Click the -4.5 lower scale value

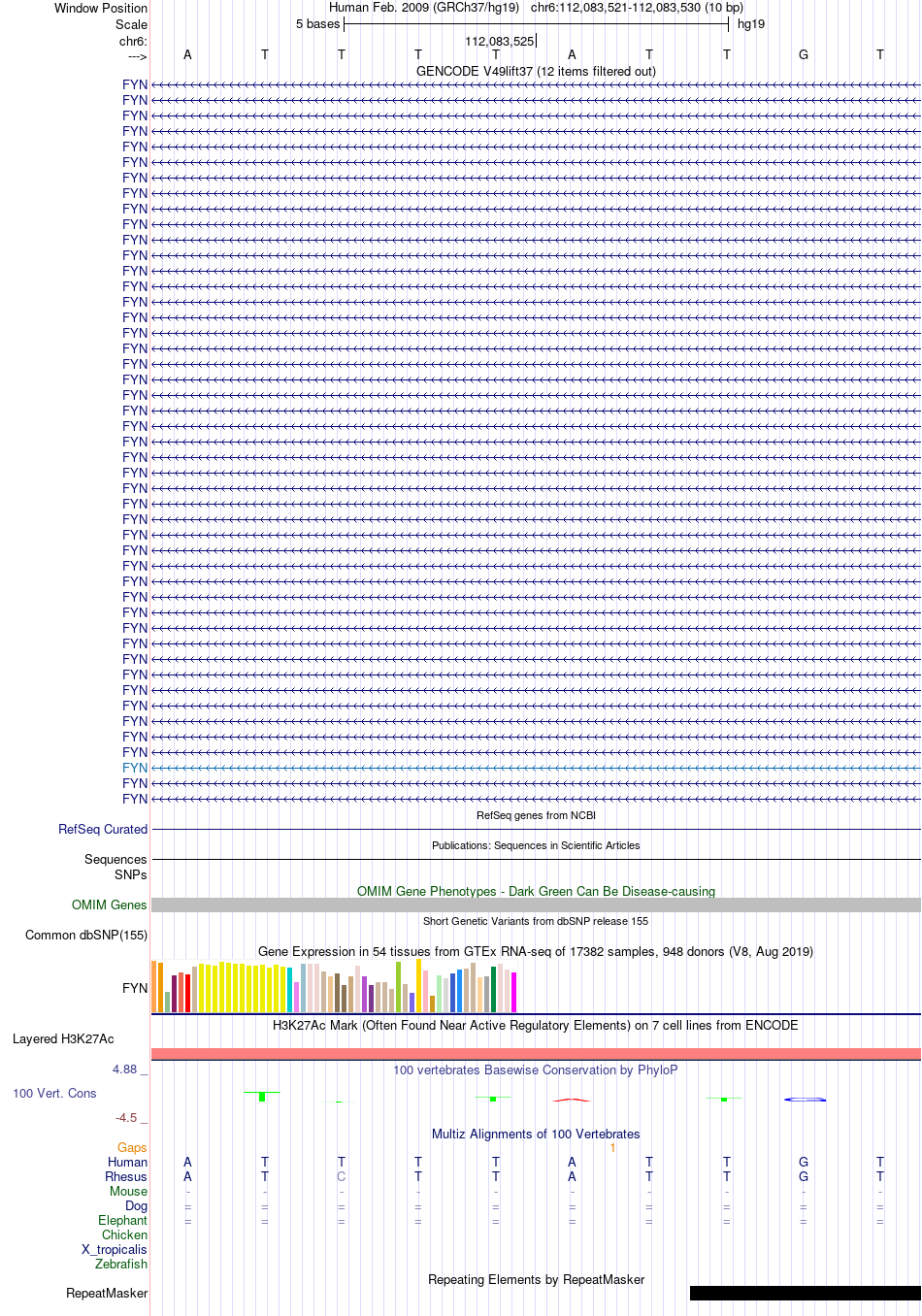pos(127,1117)
